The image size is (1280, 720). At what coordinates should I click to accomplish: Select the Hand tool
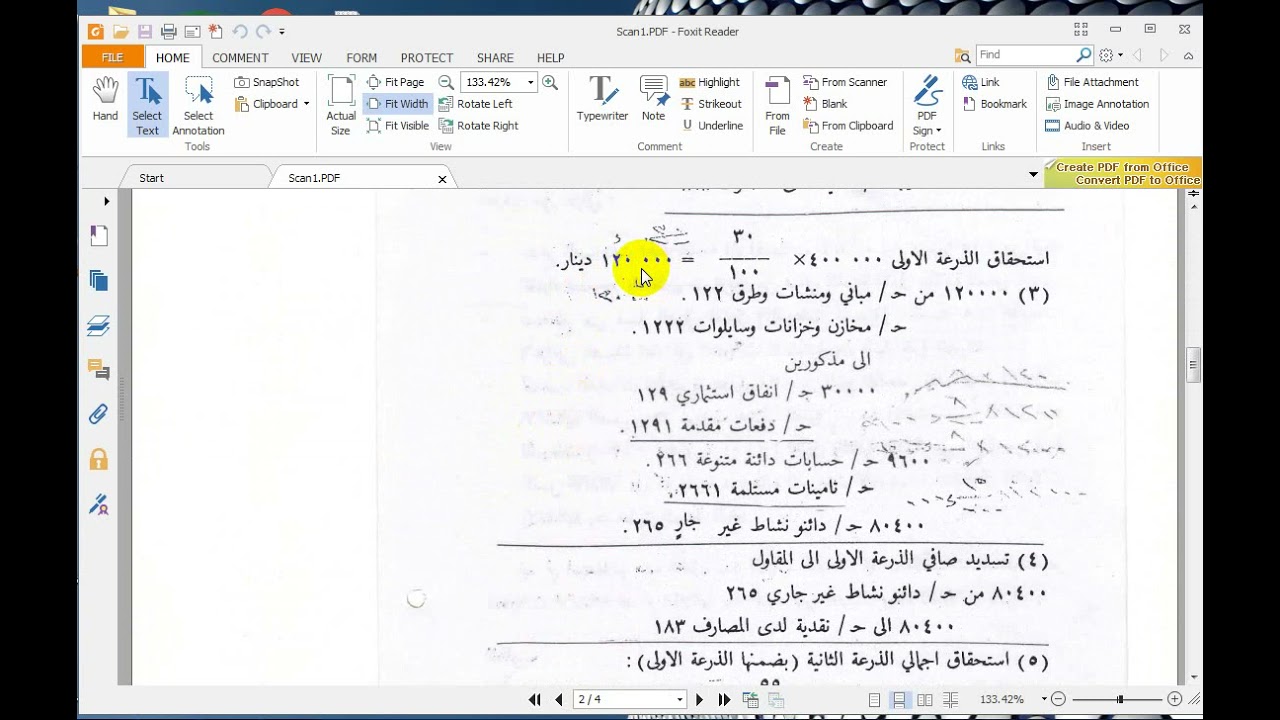click(x=105, y=100)
